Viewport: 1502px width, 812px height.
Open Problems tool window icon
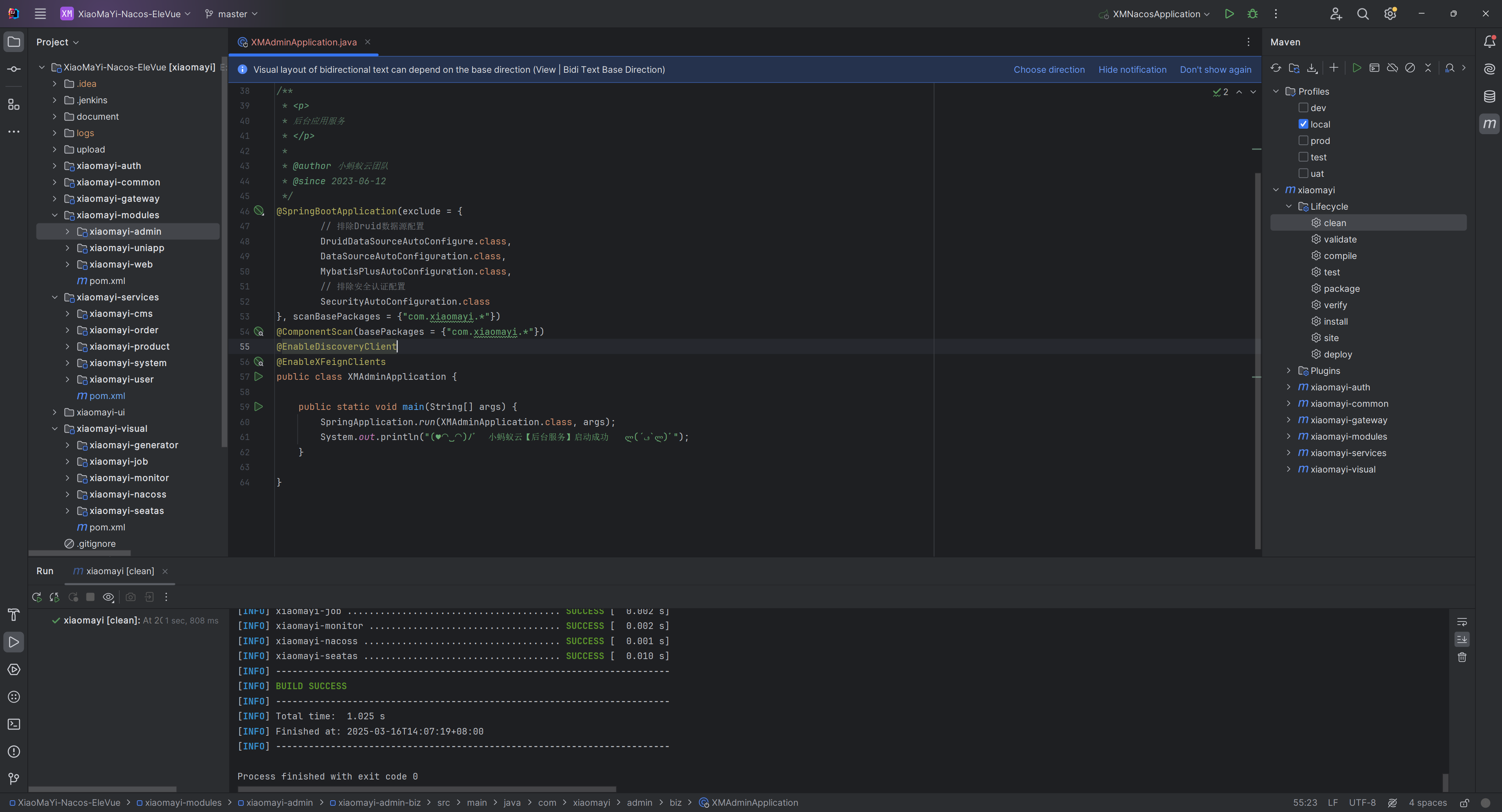[14, 752]
